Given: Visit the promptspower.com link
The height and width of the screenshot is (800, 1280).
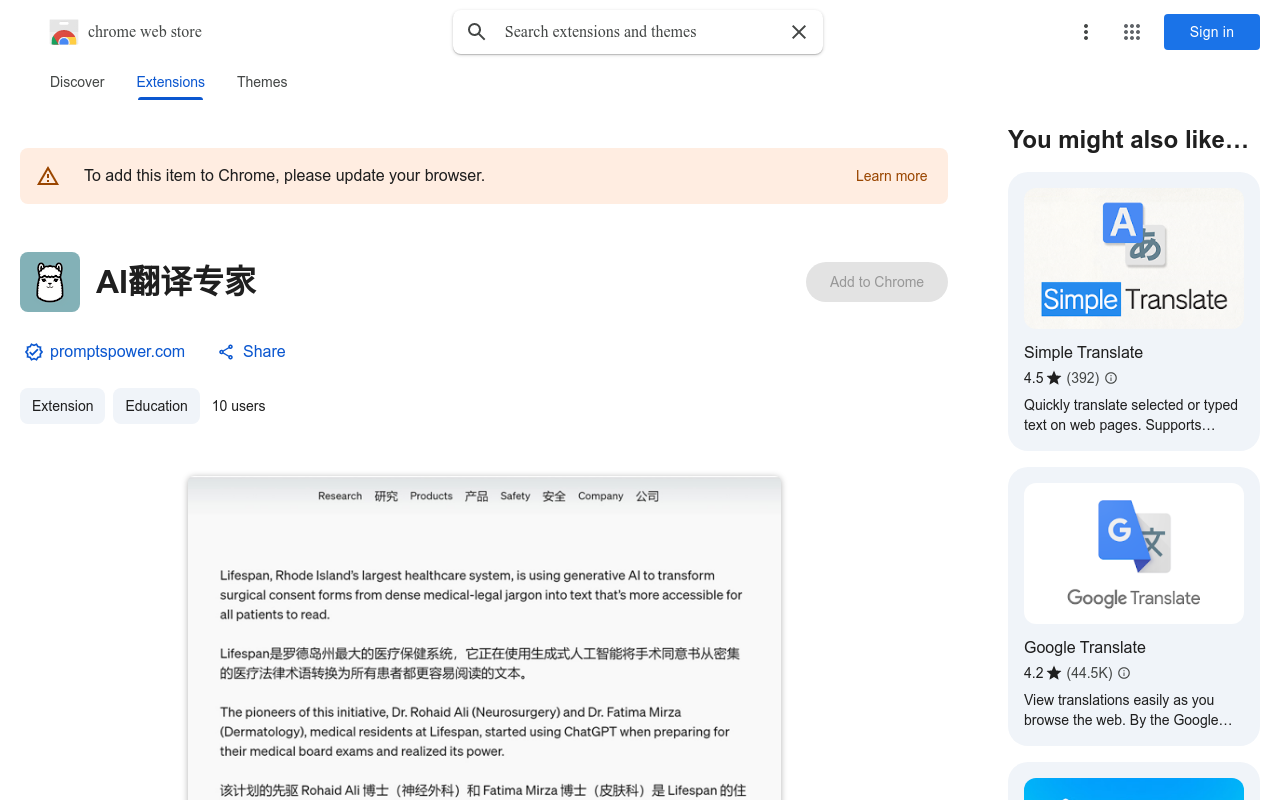Looking at the screenshot, I should click(x=117, y=352).
